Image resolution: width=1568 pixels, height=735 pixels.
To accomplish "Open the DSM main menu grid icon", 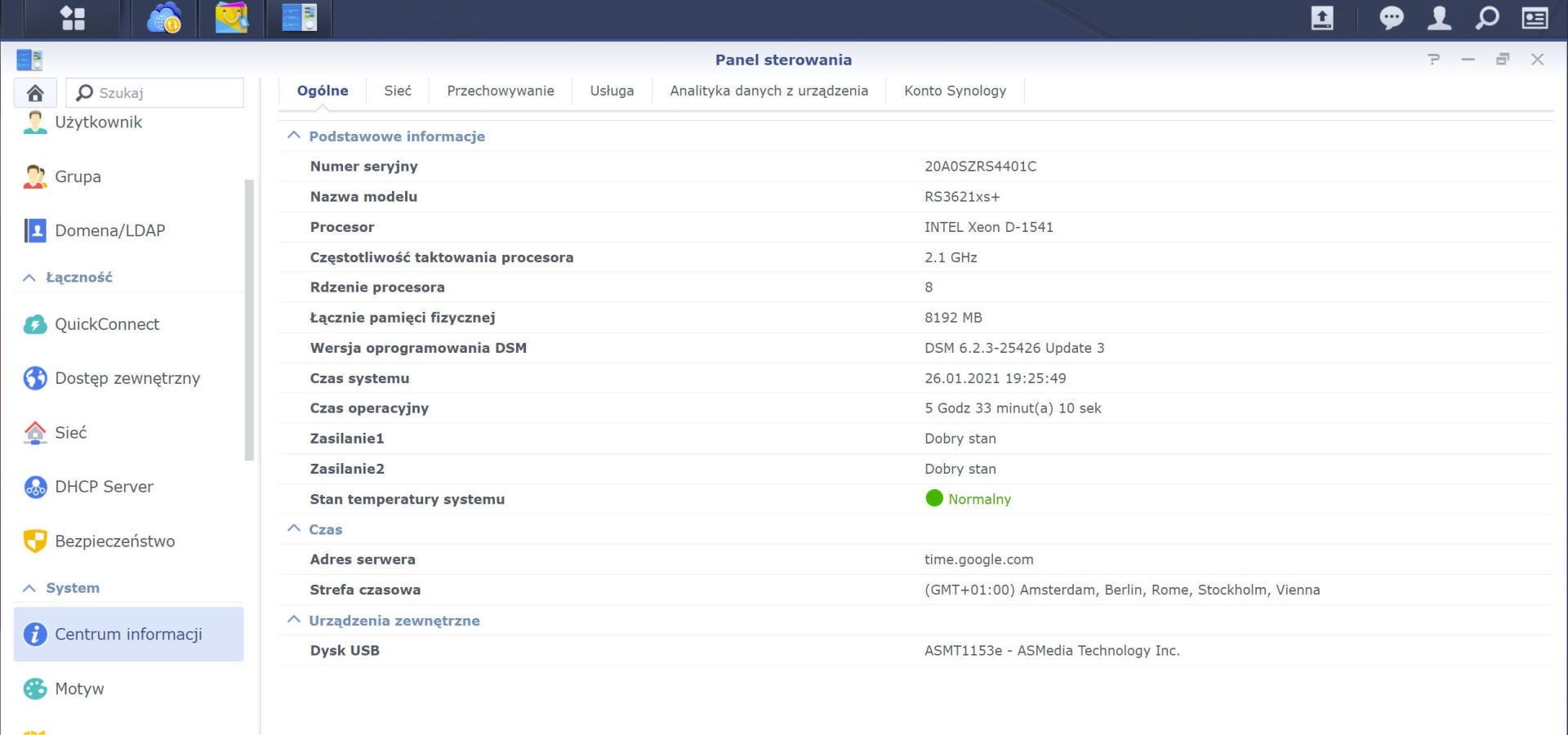I will click(73, 18).
